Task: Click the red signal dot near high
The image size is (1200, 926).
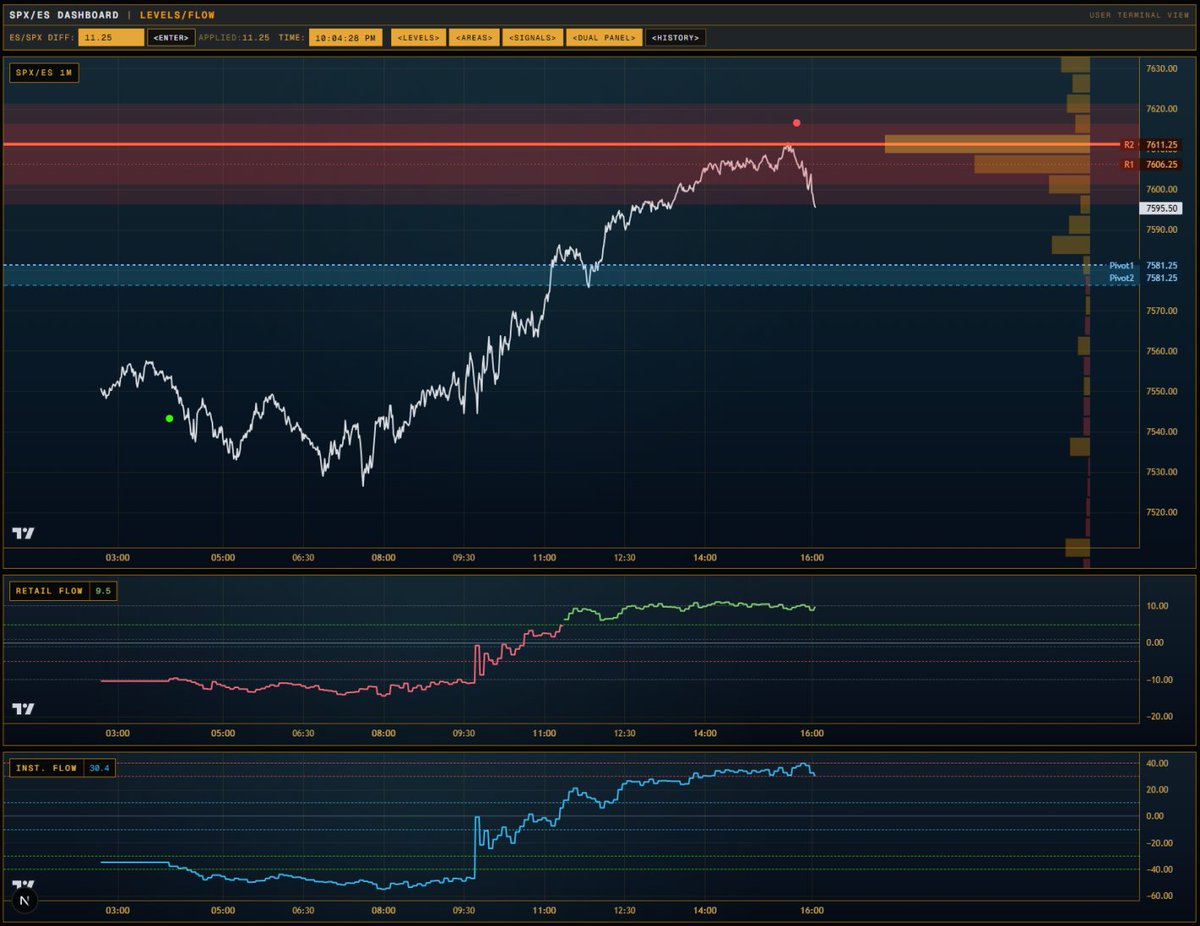Action: pos(797,123)
